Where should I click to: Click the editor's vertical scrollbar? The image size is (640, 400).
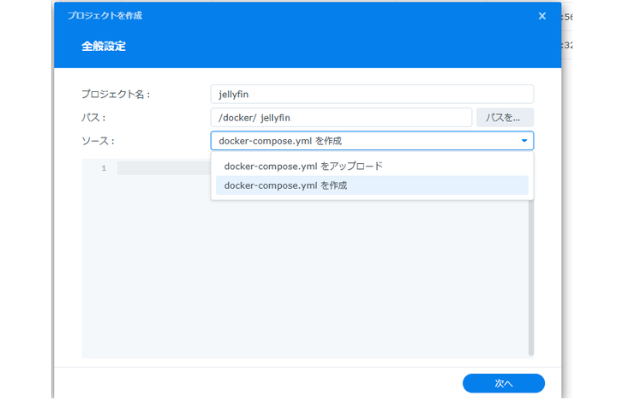click(531, 278)
